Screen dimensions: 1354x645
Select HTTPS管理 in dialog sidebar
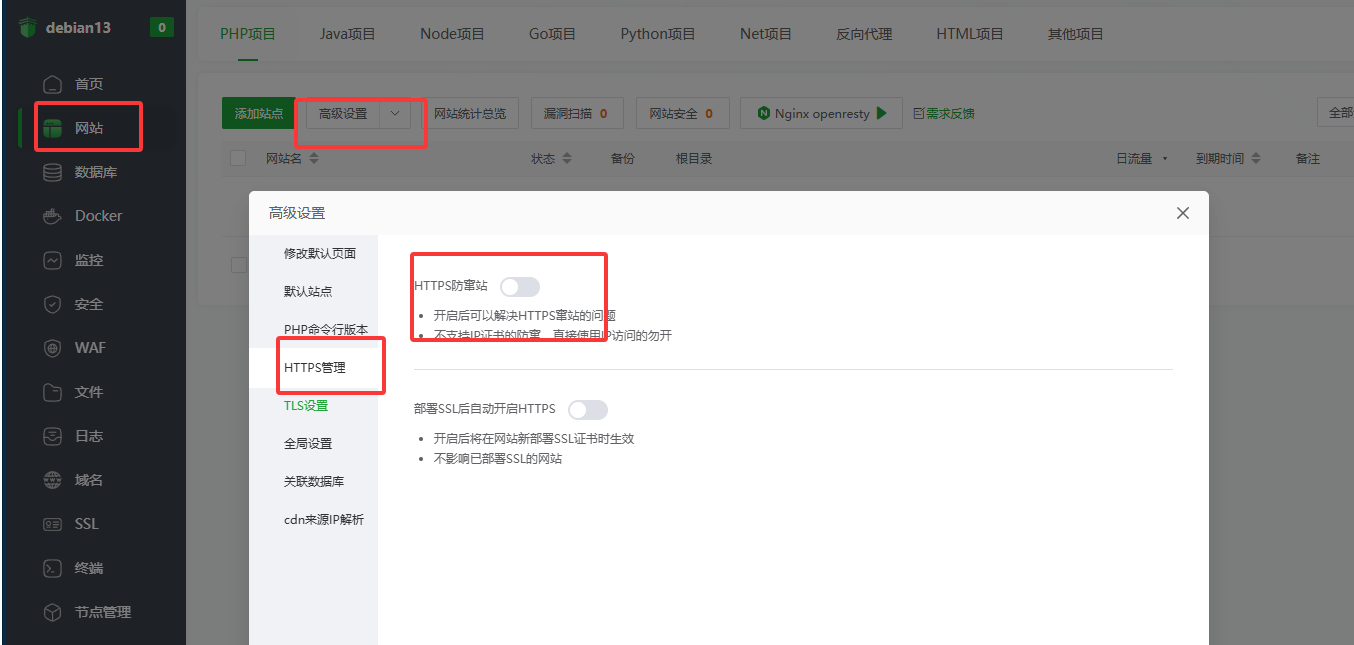[x=315, y=367]
